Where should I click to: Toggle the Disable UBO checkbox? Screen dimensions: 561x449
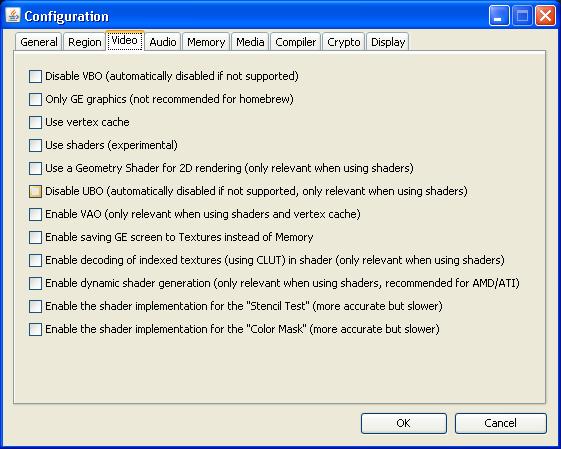click(35, 191)
